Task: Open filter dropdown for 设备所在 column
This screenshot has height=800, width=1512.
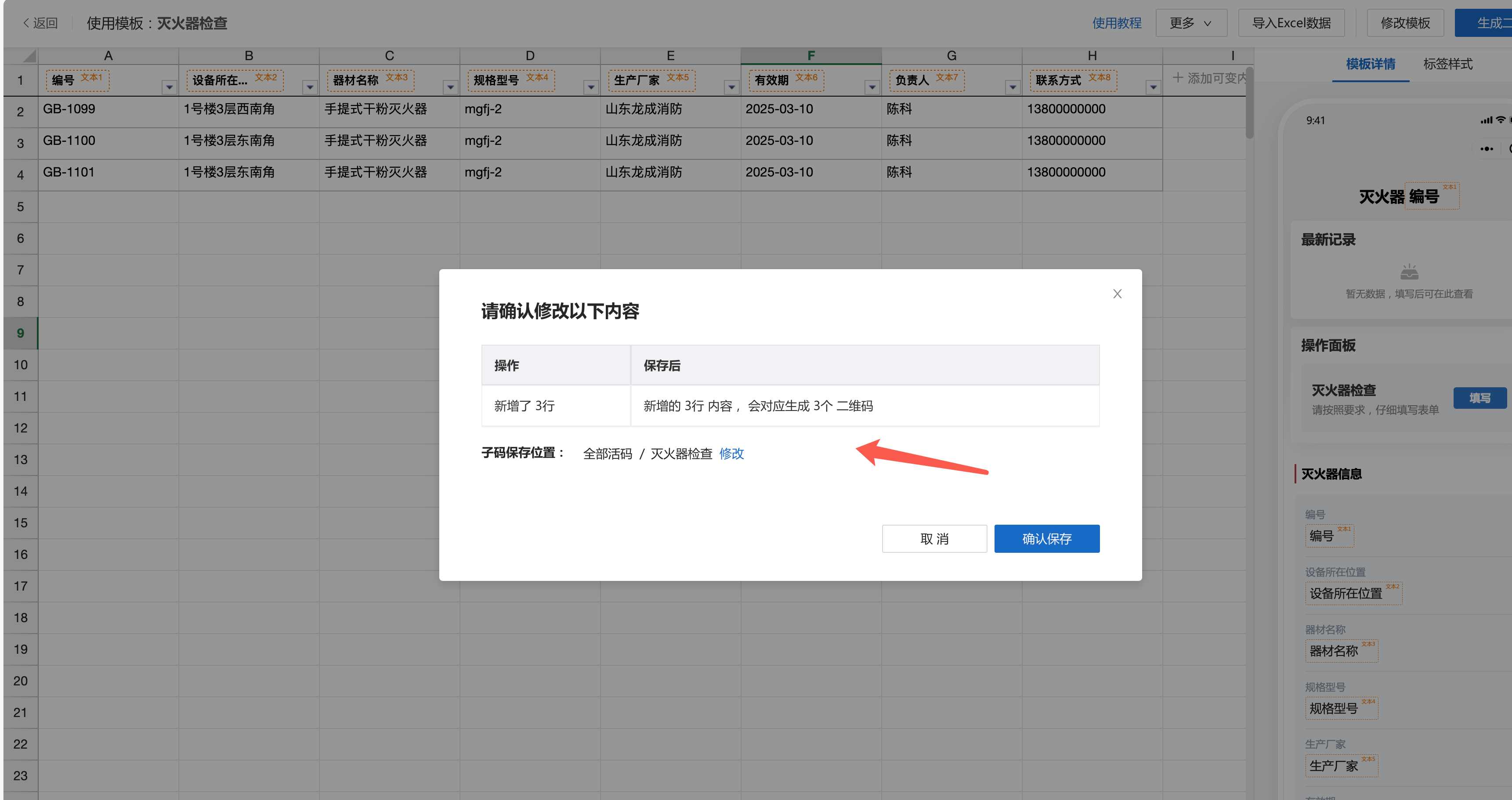Action: tap(310, 87)
